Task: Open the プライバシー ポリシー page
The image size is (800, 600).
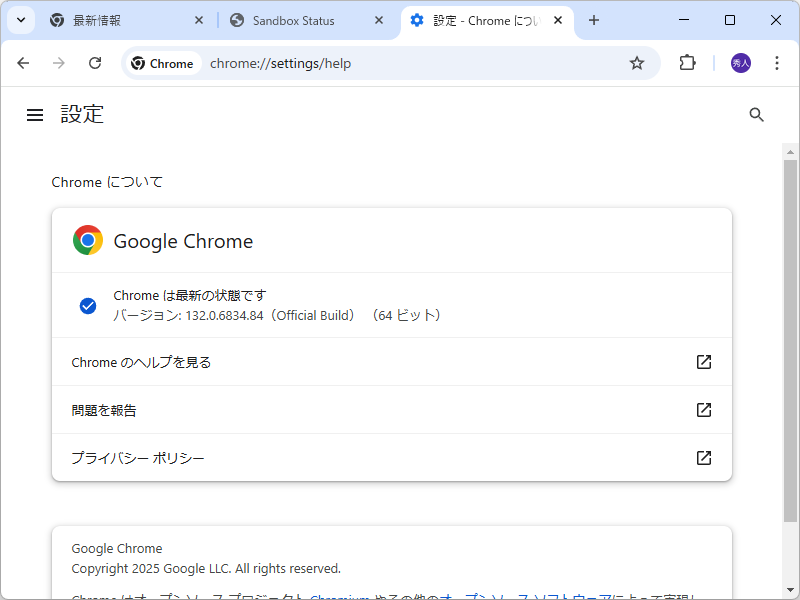Action: click(x=137, y=457)
